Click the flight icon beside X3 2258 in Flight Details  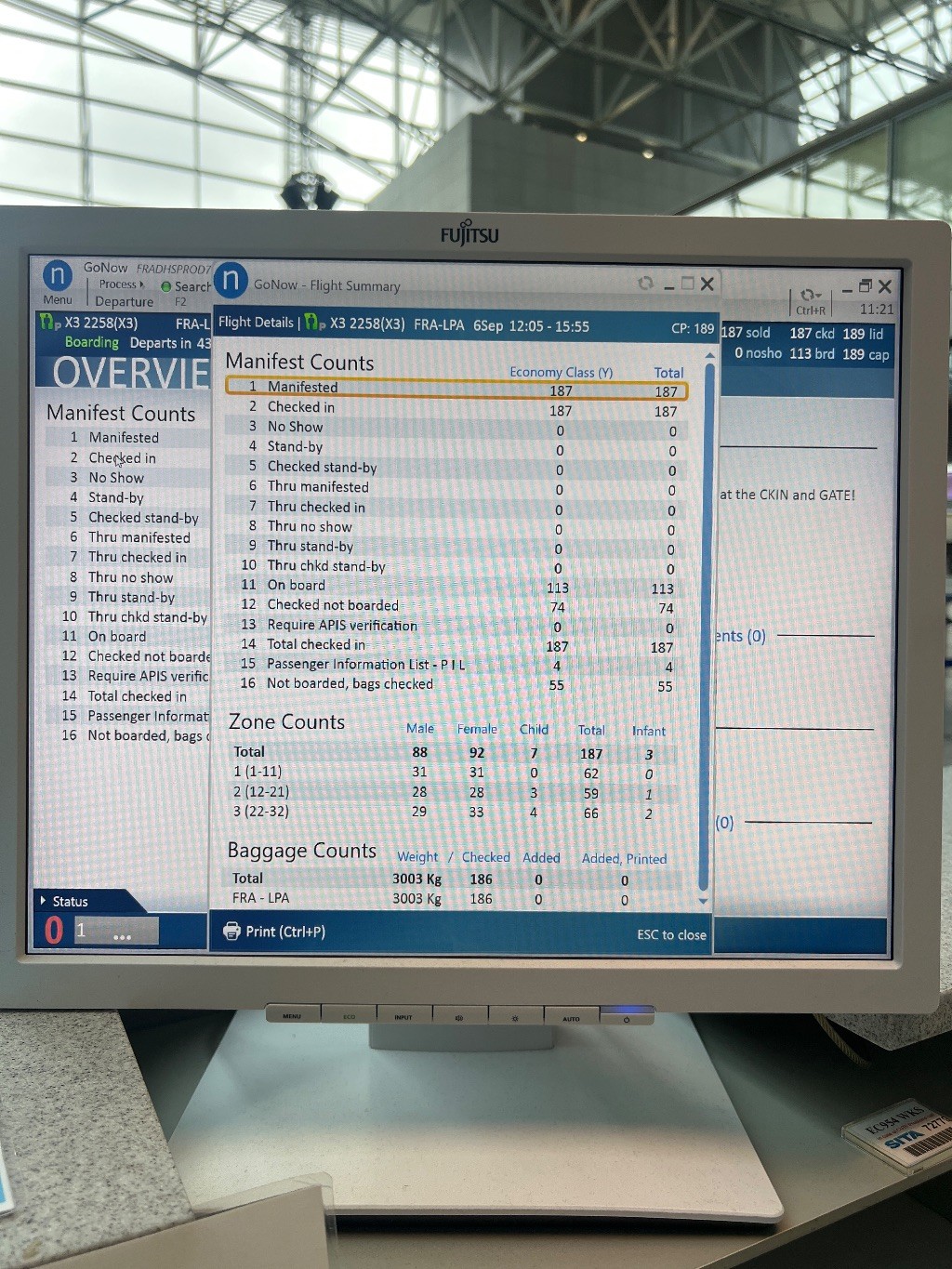pyautogui.click(x=314, y=324)
